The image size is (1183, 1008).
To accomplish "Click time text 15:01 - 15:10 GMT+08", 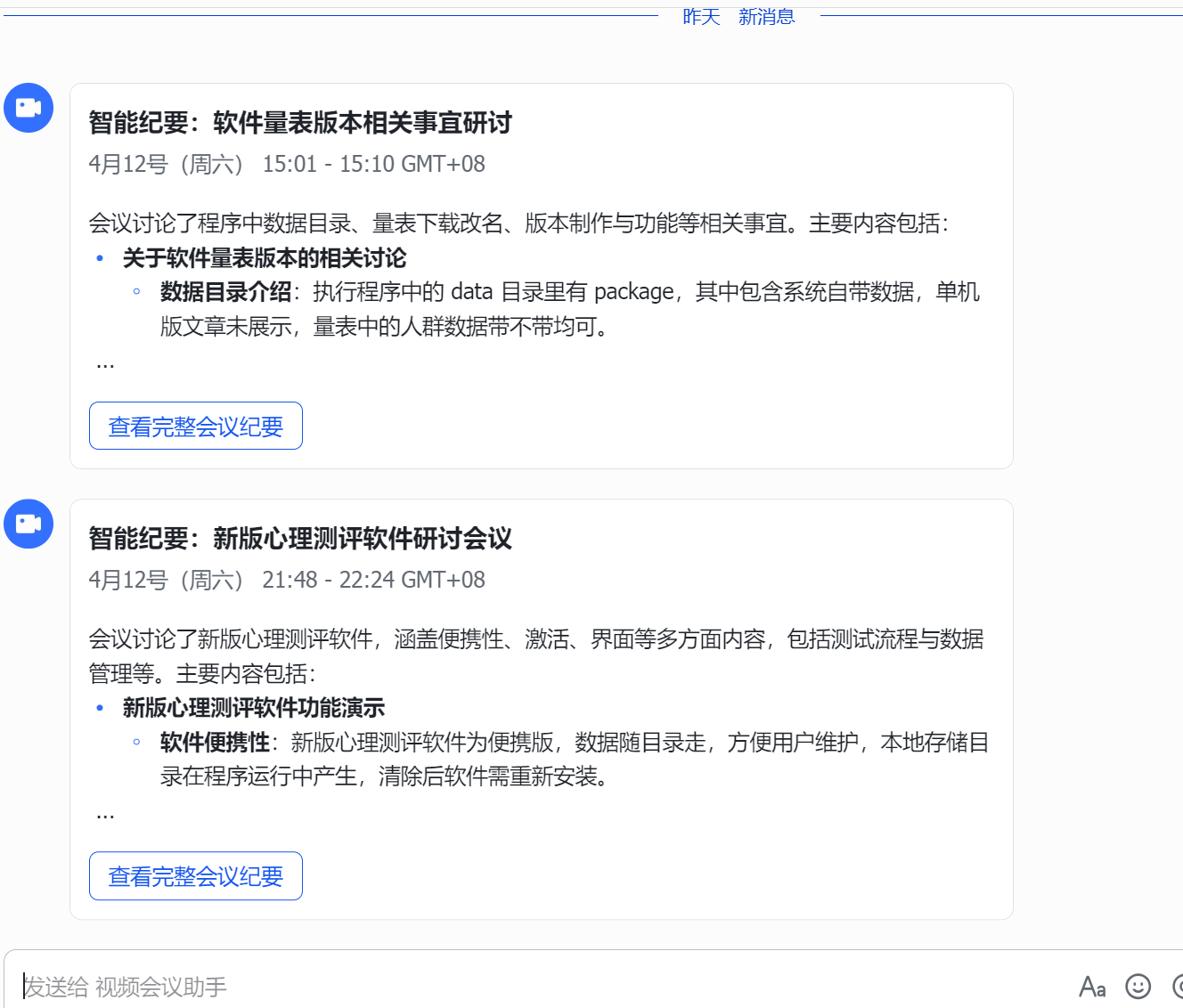I will coord(374,164).
